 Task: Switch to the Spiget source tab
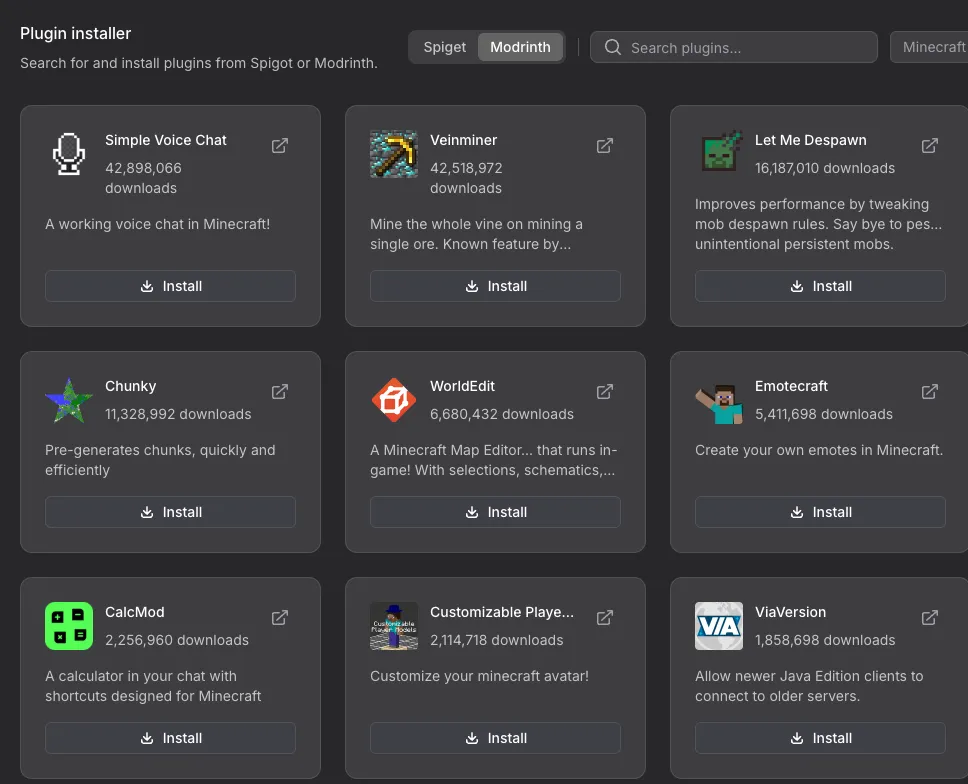pyautogui.click(x=444, y=47)
